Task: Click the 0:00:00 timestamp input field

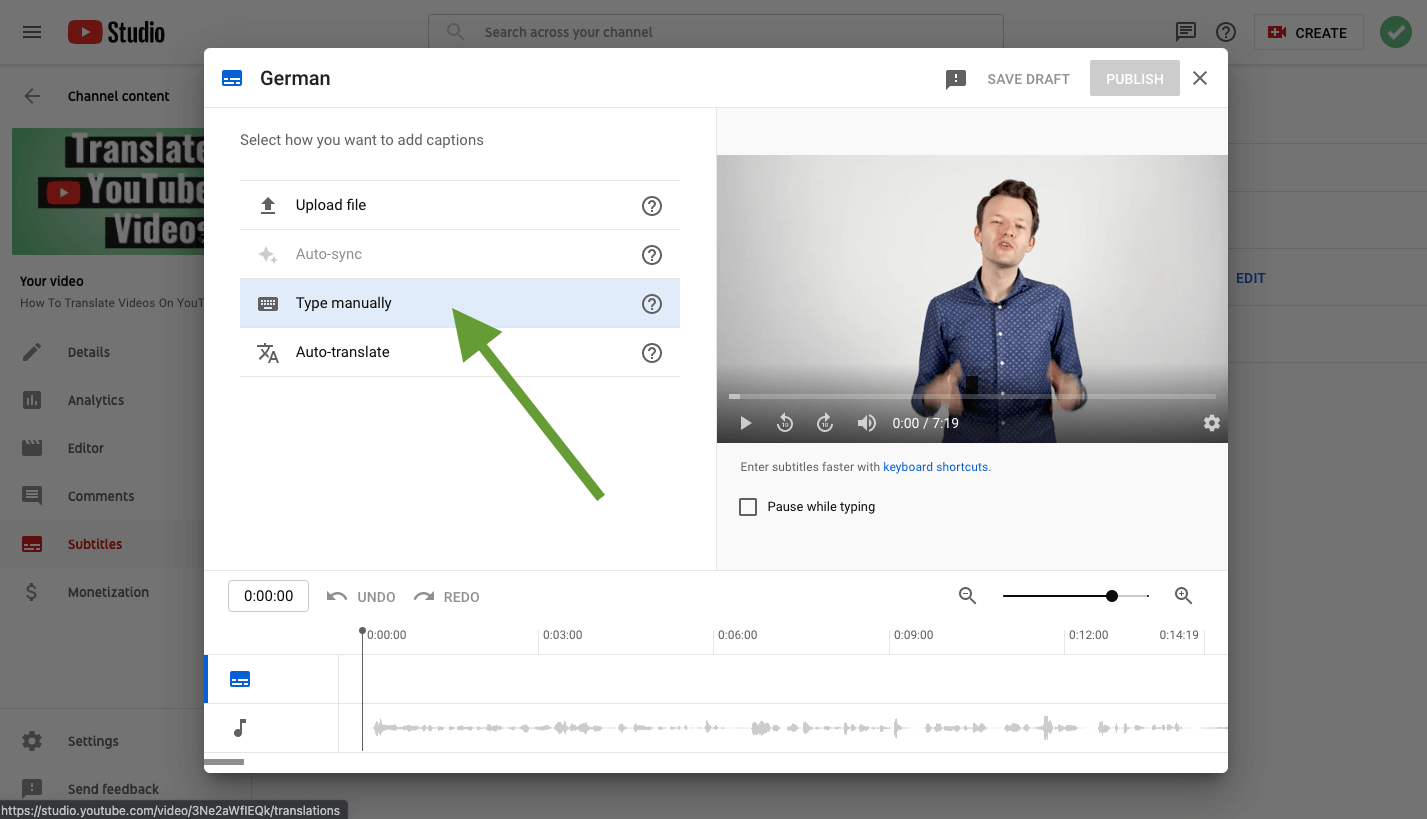Action: [x=268, y=595]
